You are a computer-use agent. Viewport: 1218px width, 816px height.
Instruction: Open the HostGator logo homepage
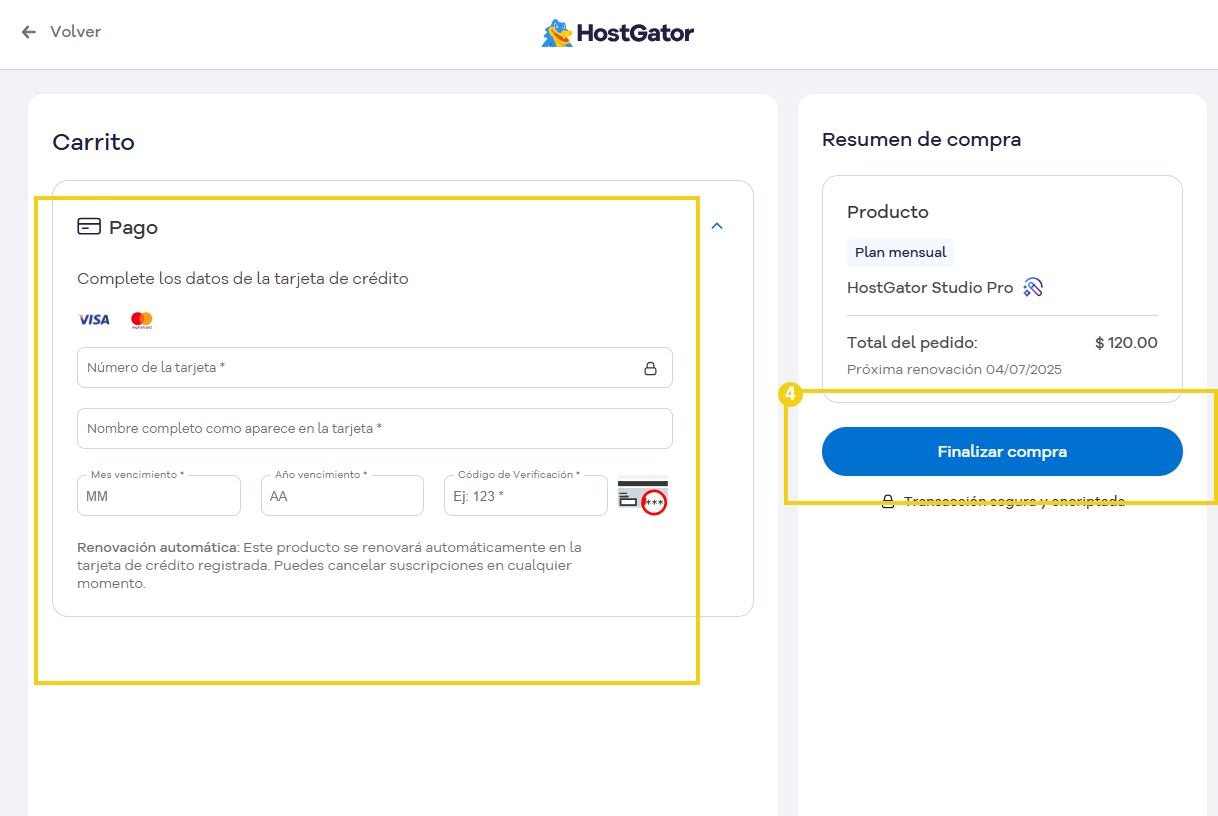(x=617, y=33)
